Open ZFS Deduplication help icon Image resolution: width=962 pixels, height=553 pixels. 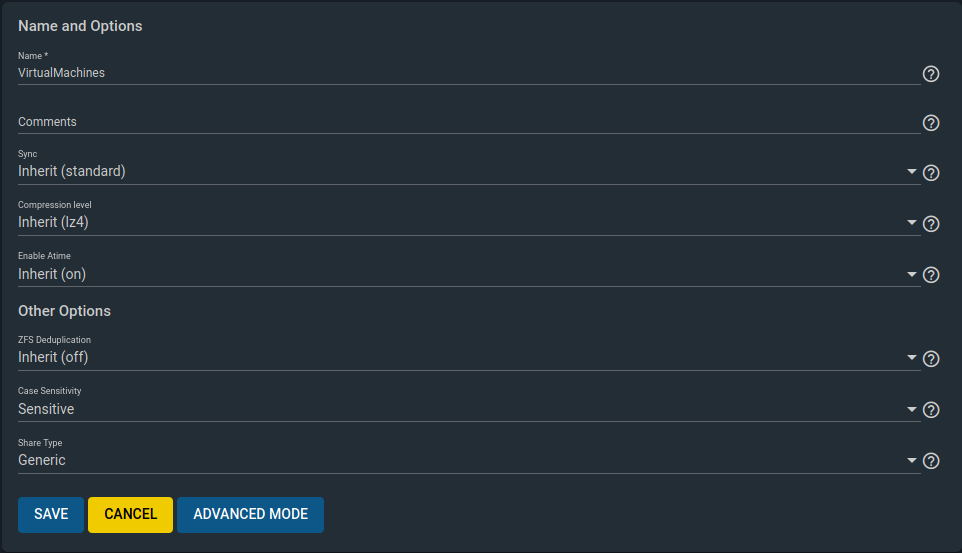click(931, 359)
